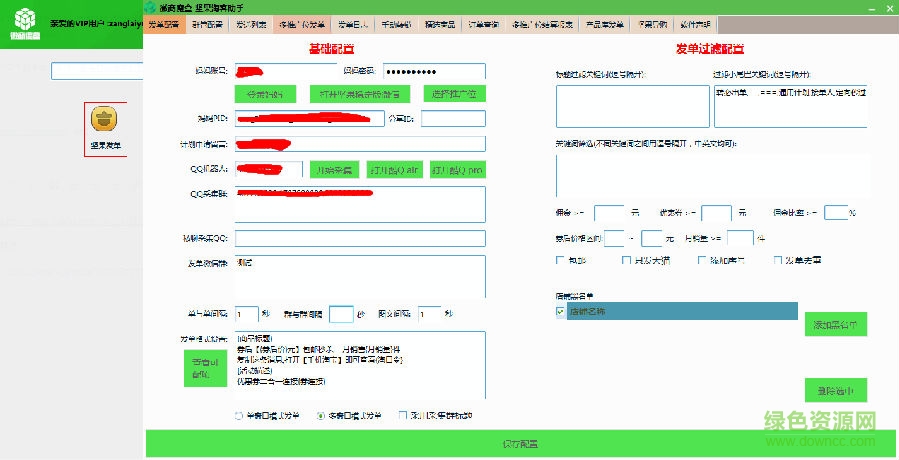899x460 pixels.
Task: Click the 添加黑名单 button
Action: pyautogui.click(x=836, y=324)
